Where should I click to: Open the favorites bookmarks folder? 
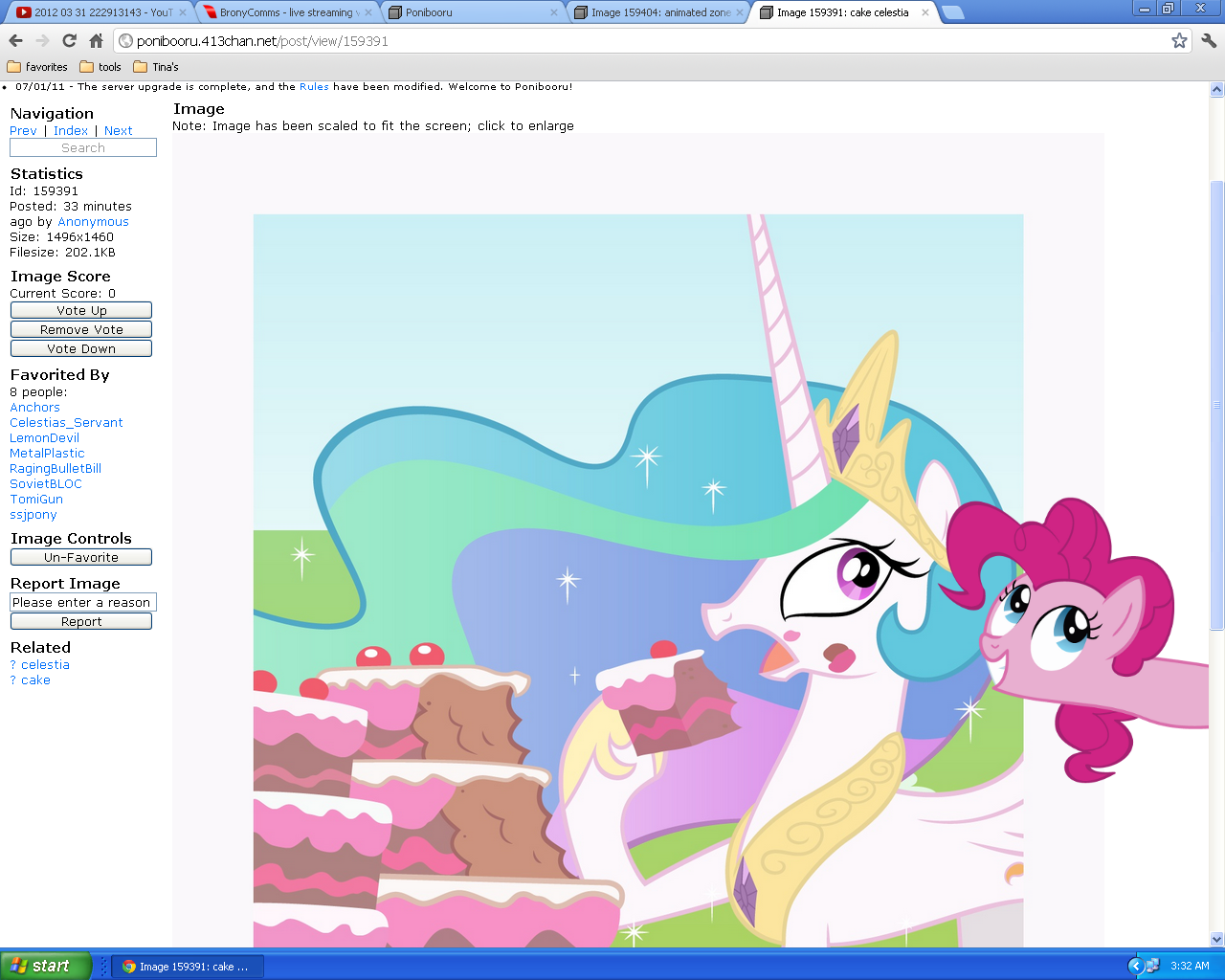(37, 67)
